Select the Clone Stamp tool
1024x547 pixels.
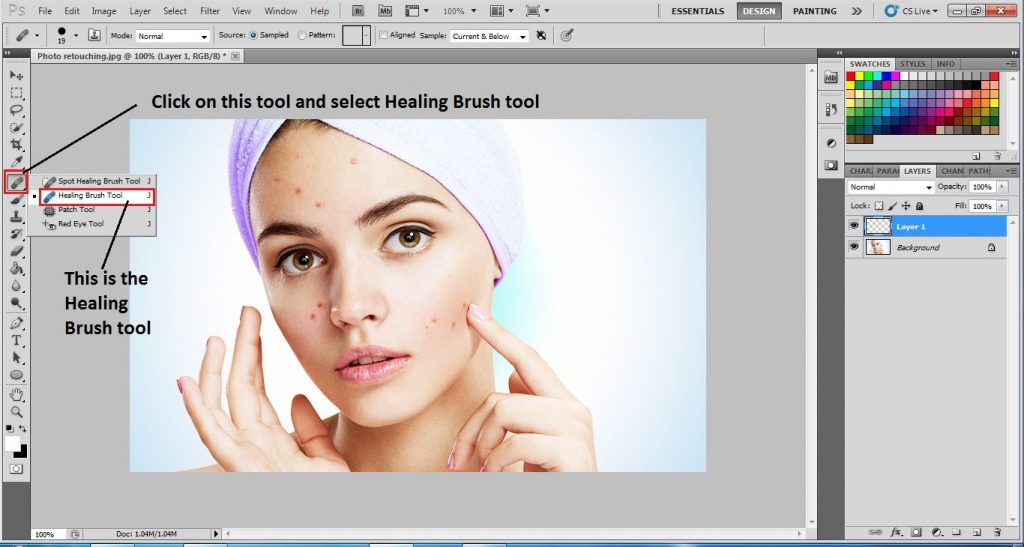pyautogui.click(x=16, y=216)
